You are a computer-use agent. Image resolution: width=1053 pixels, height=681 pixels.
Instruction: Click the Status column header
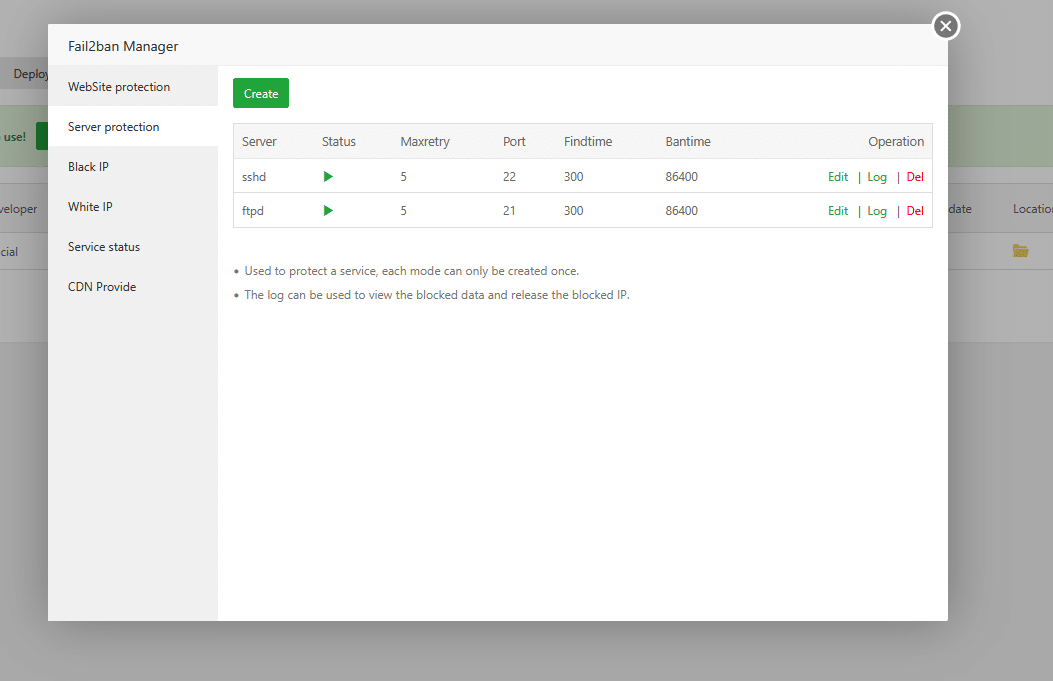(338, 141)
